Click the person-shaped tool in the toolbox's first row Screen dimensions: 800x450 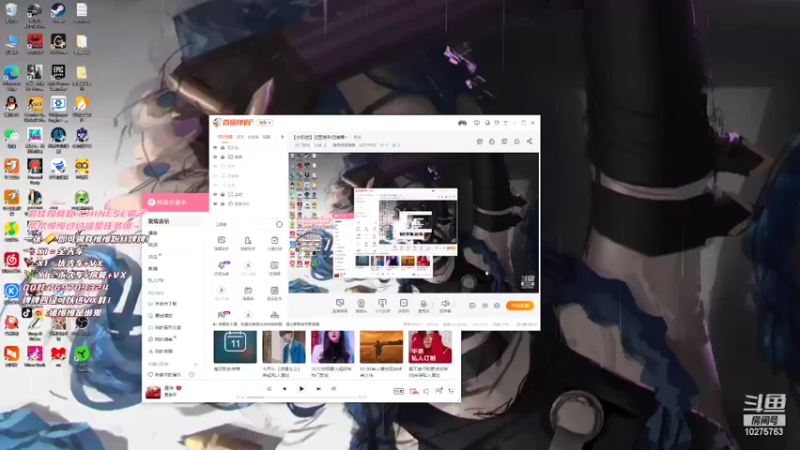tap(247, 240)
